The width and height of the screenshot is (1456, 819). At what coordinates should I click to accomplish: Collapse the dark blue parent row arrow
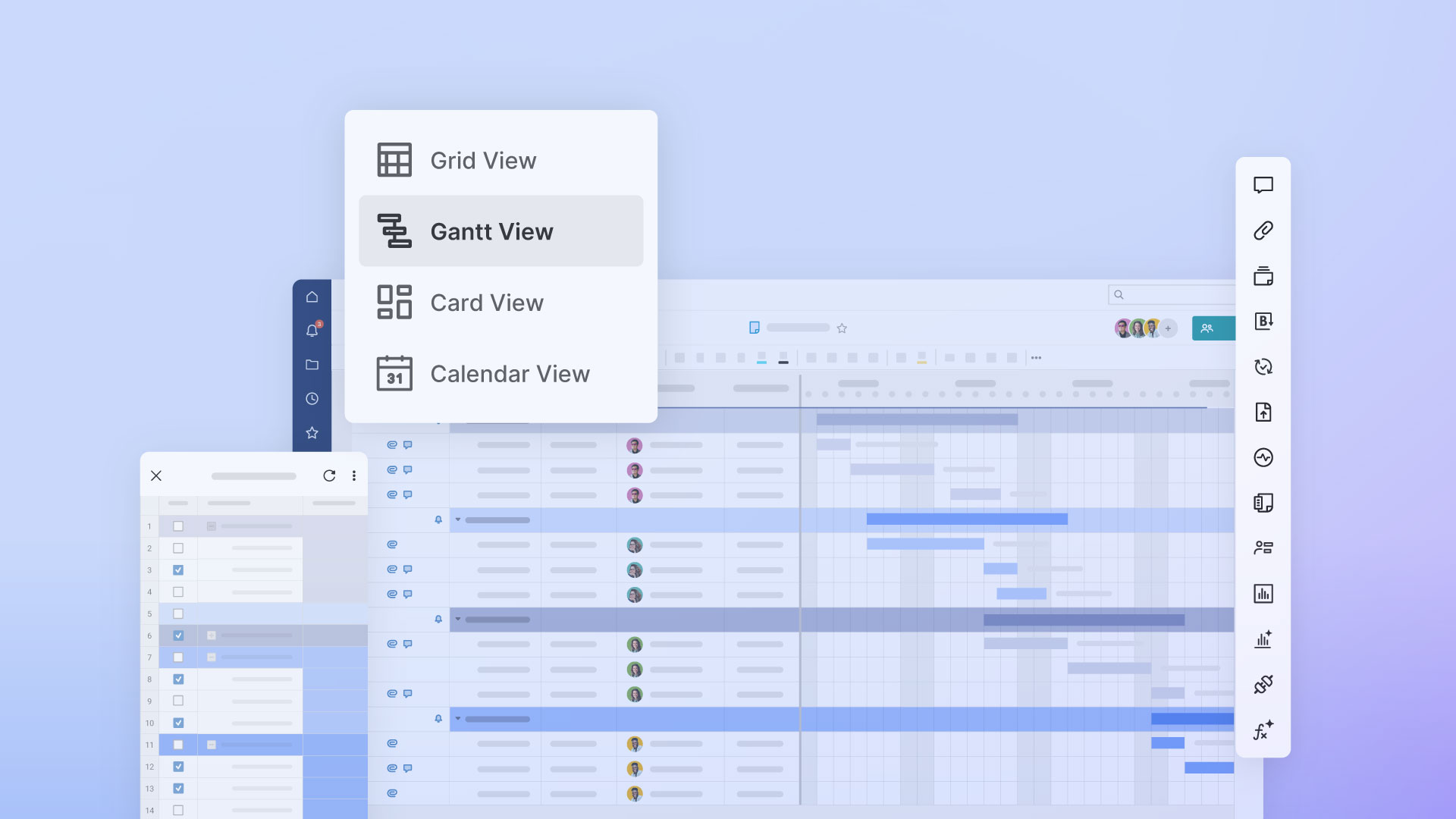(458, 619)
